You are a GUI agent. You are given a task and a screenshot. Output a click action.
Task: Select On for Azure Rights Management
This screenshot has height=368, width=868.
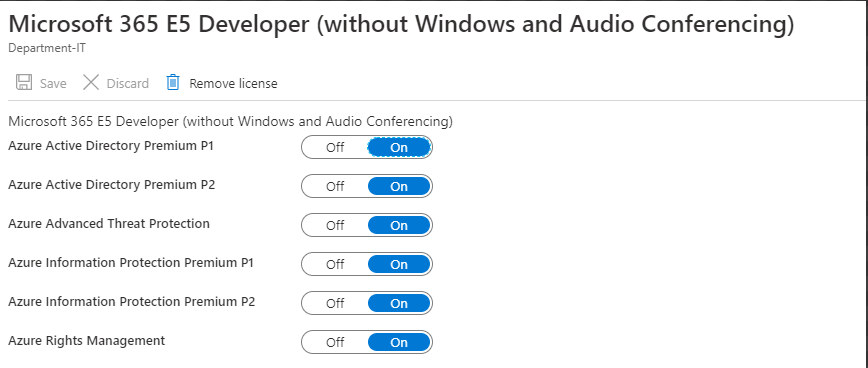[399, 343]
